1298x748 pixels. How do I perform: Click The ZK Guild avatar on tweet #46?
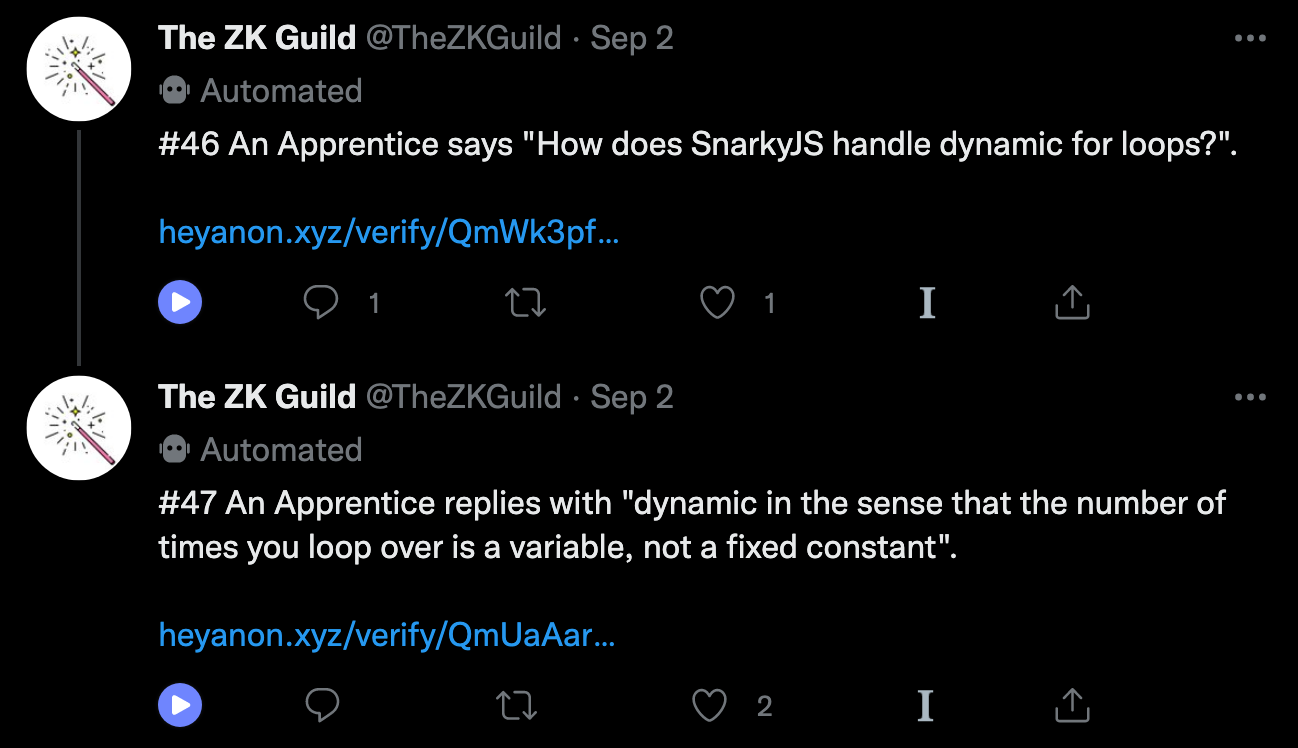[x=79, y=68]
